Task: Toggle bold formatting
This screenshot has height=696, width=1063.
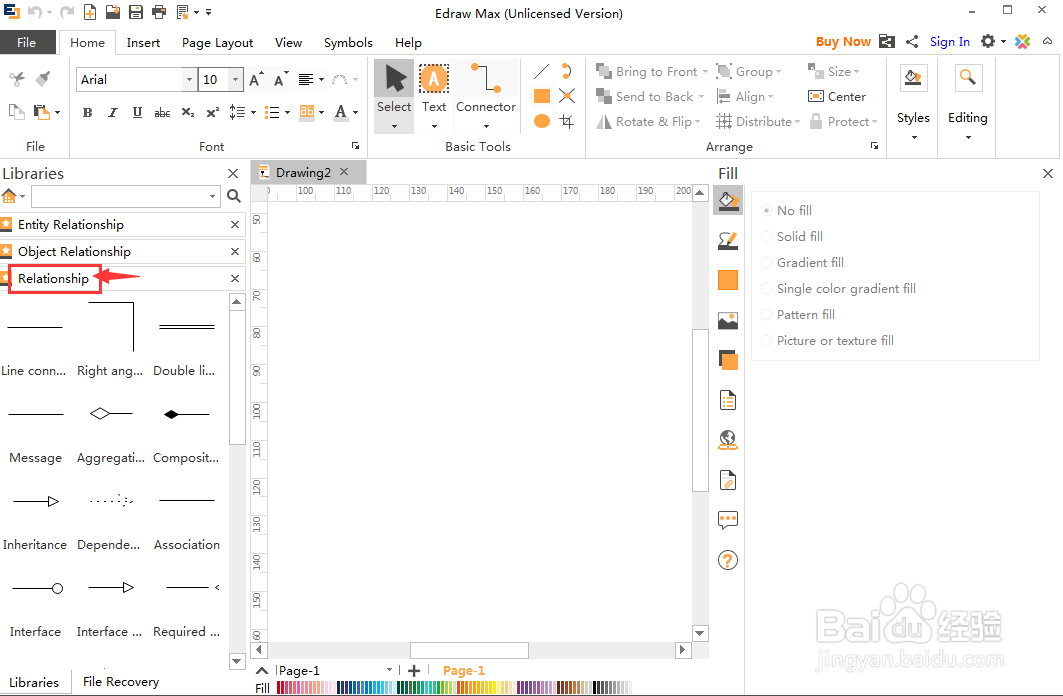Action: tap(87, 112)
